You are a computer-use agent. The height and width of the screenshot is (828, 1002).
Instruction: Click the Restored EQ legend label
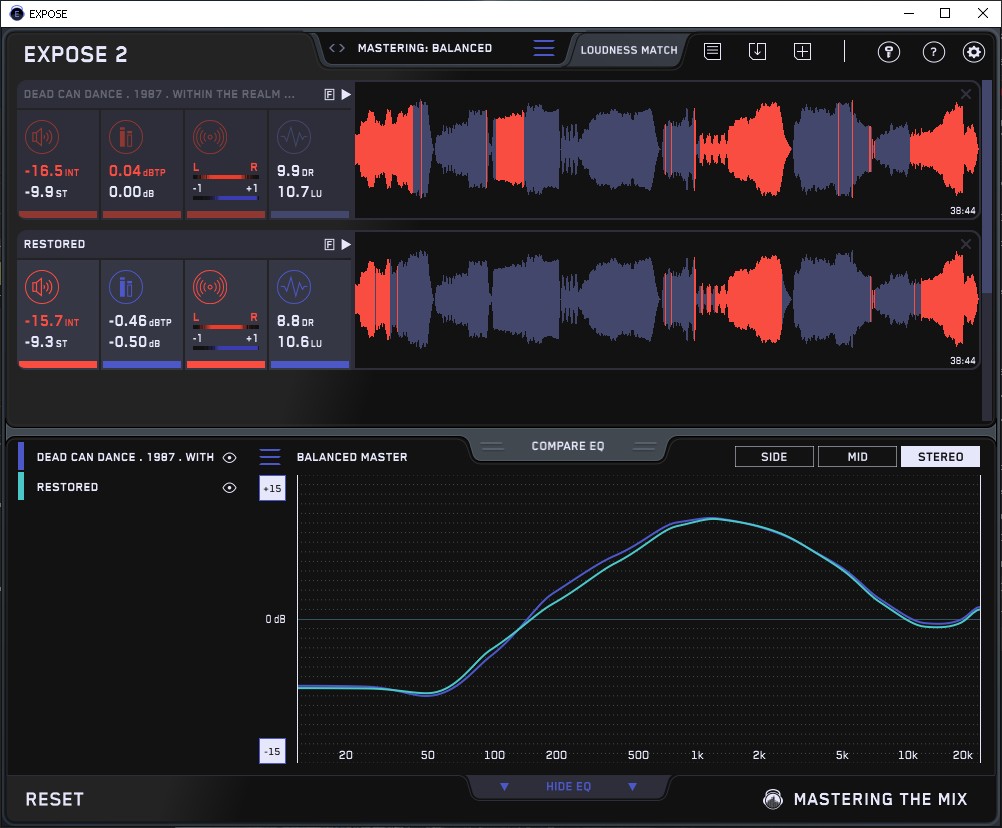click(67, 487)
